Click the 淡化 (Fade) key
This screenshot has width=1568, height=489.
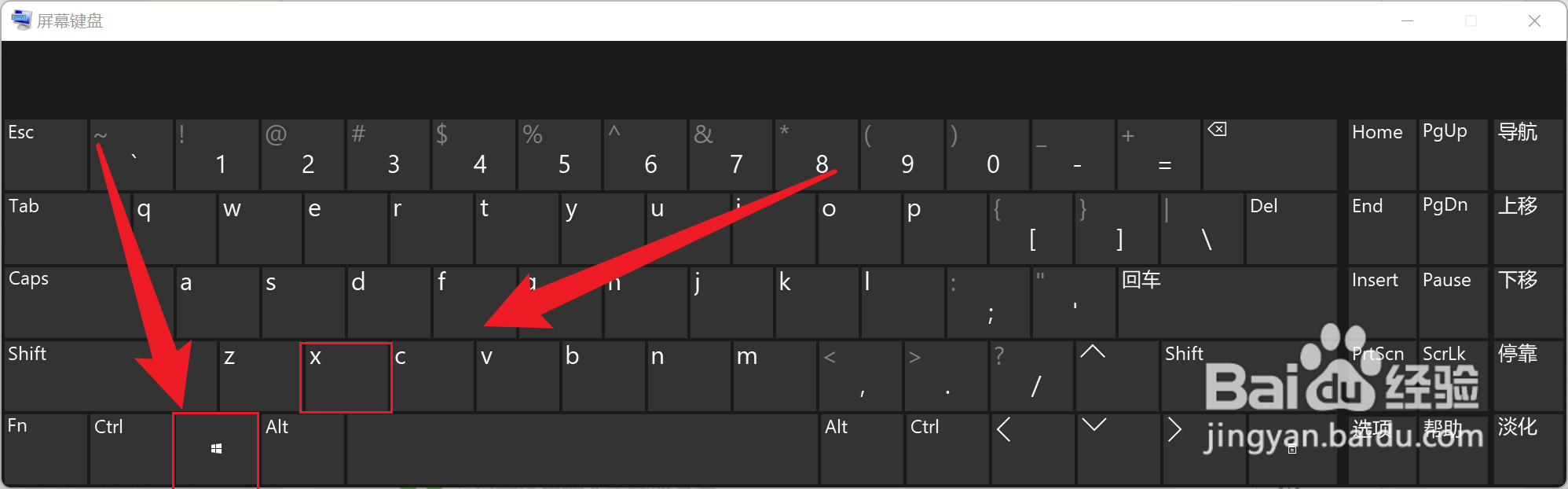[x=1528, y=449]
